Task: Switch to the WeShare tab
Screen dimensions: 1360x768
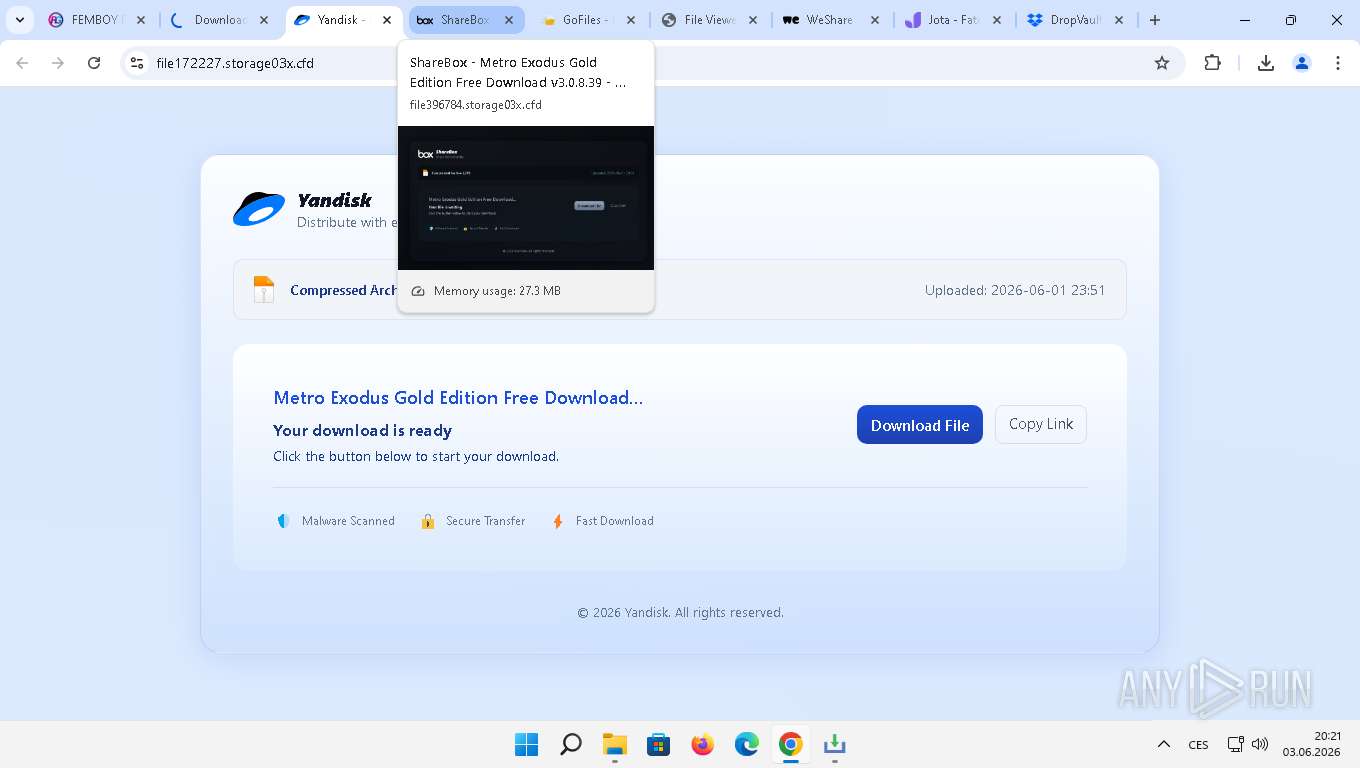Action: pos(833,20)
